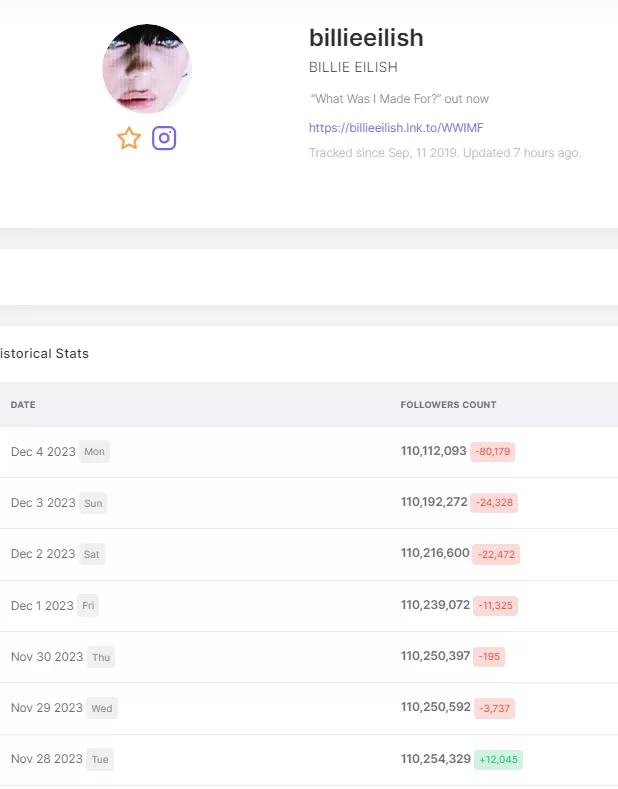Click the -24,328 change badge

[494, 503]
